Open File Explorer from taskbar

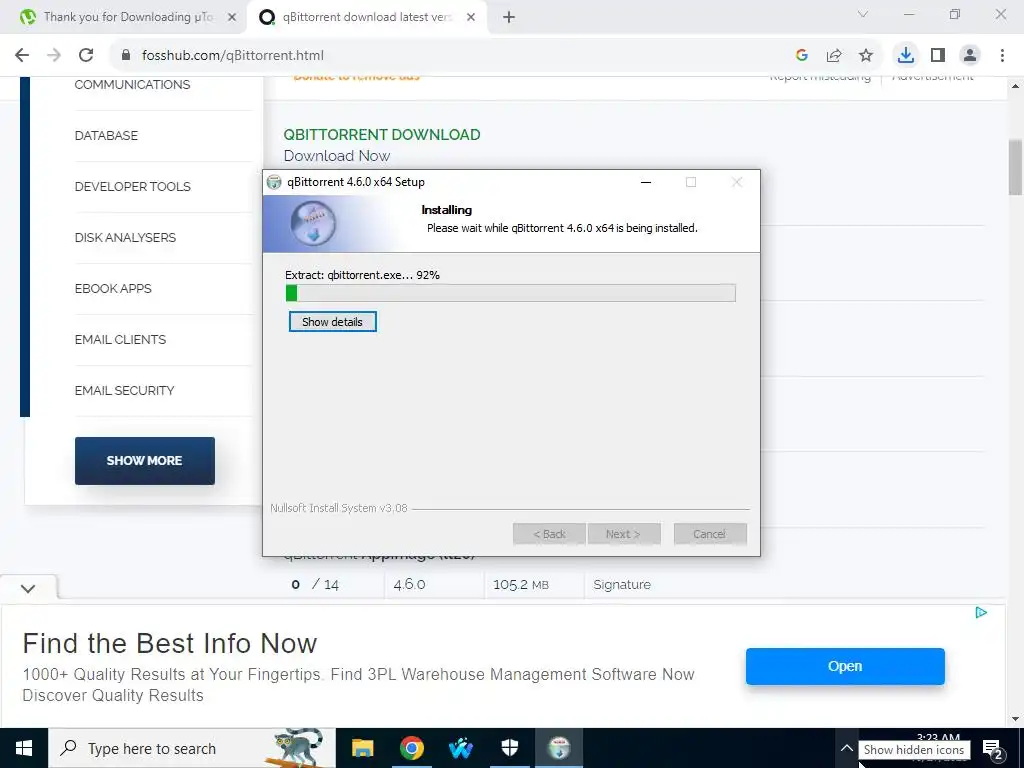coord(362,748)
